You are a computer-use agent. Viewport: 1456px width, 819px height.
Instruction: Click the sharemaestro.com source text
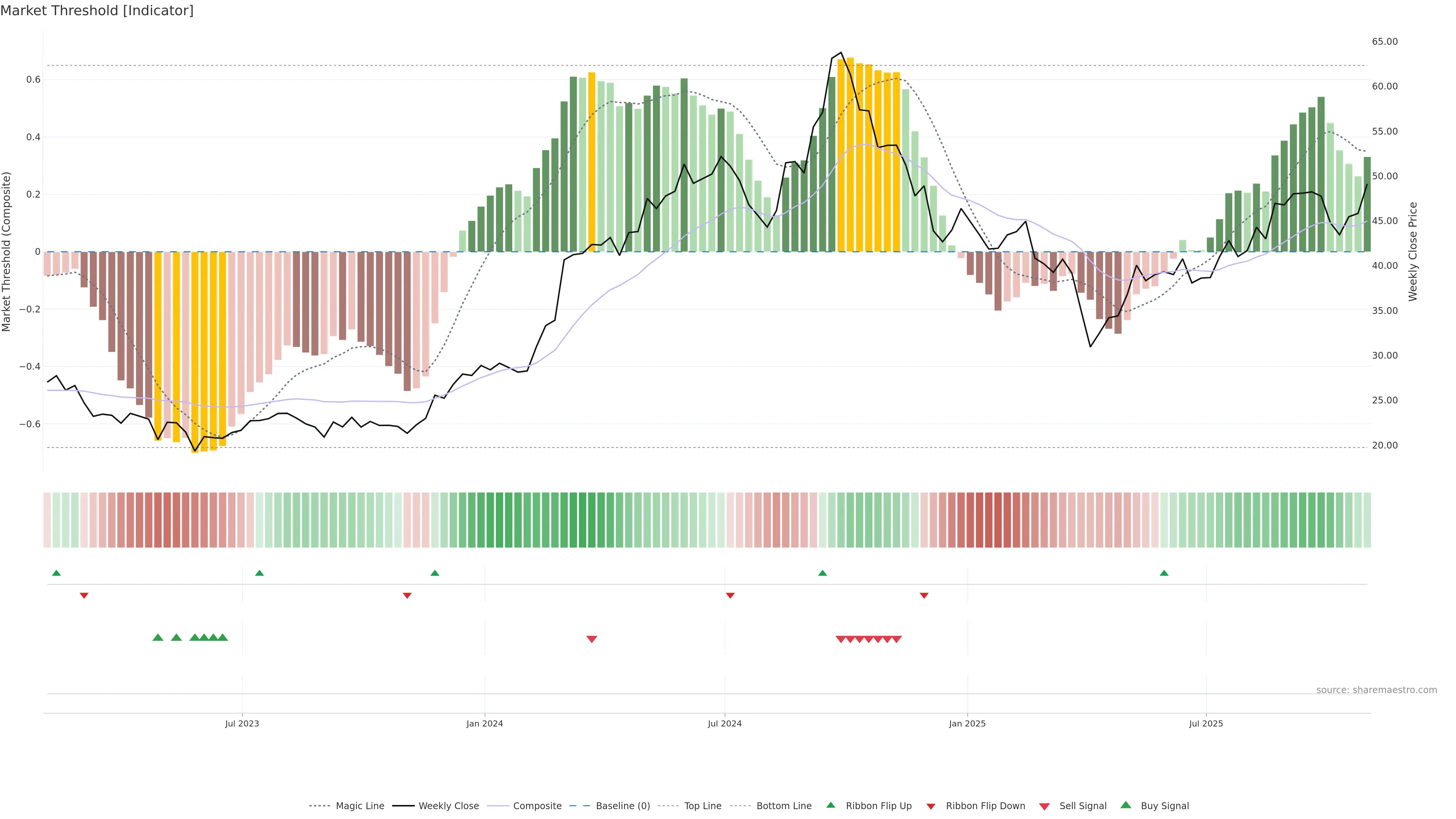click(1376, 690)
